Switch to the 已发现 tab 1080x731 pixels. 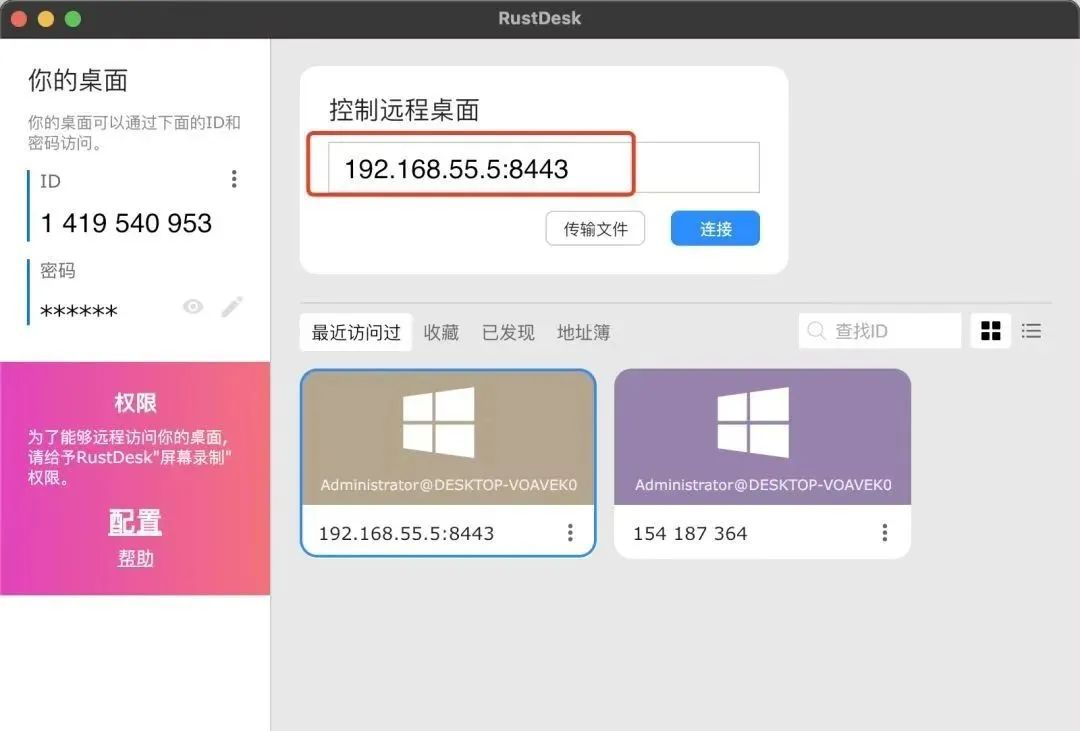pos(508,333)
